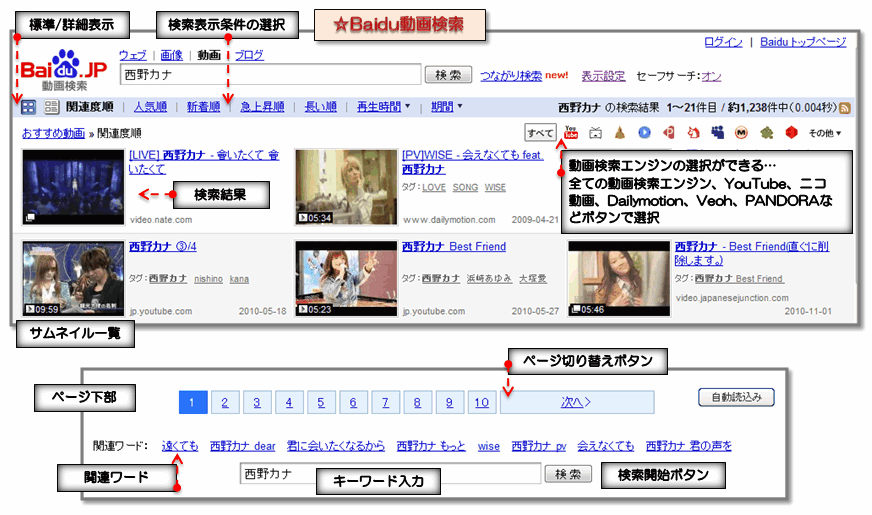Go to next page with 次へ

pos(577,402)
